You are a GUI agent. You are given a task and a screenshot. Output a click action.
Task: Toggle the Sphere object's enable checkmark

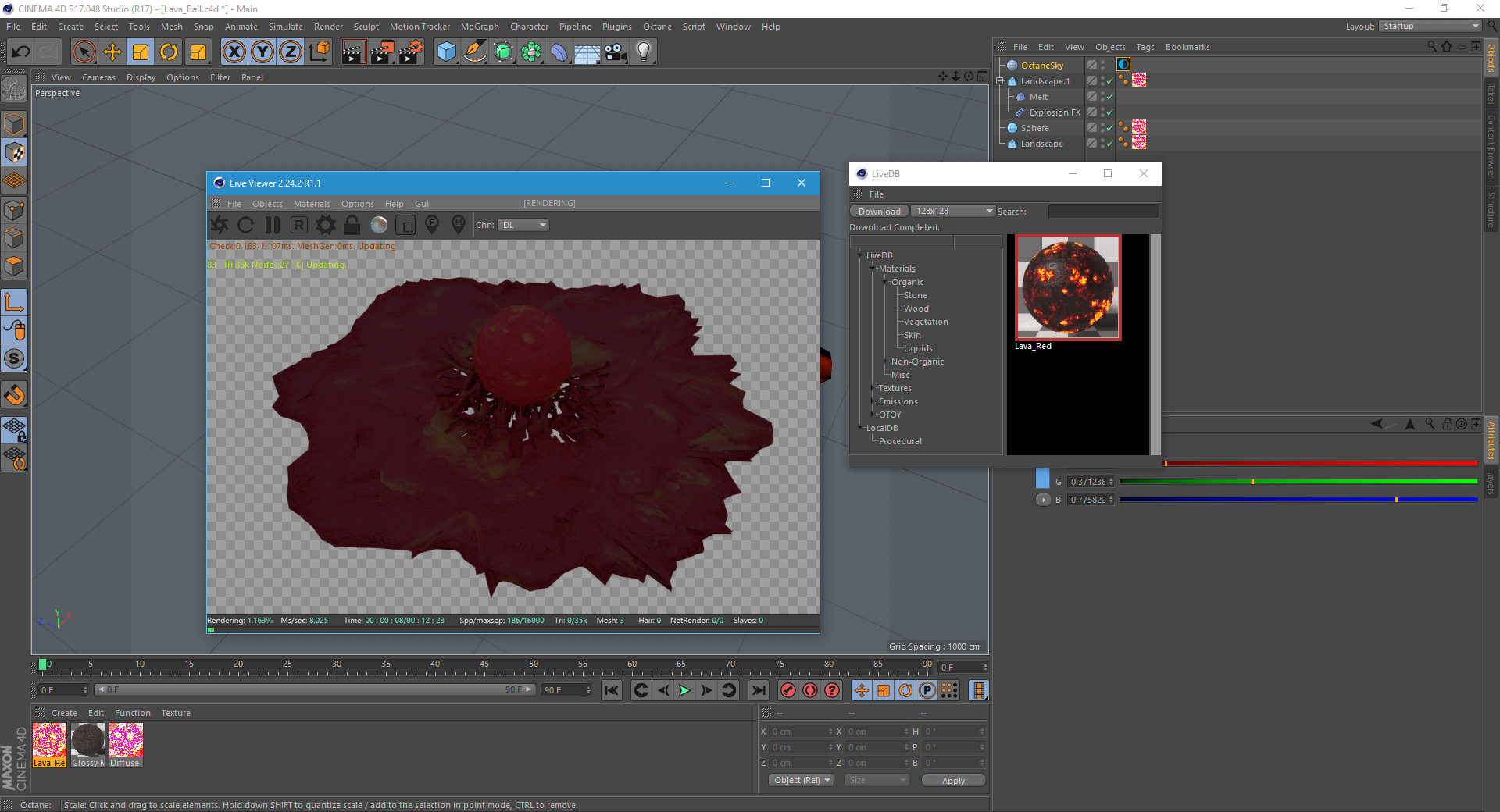tap(1109, 128)
